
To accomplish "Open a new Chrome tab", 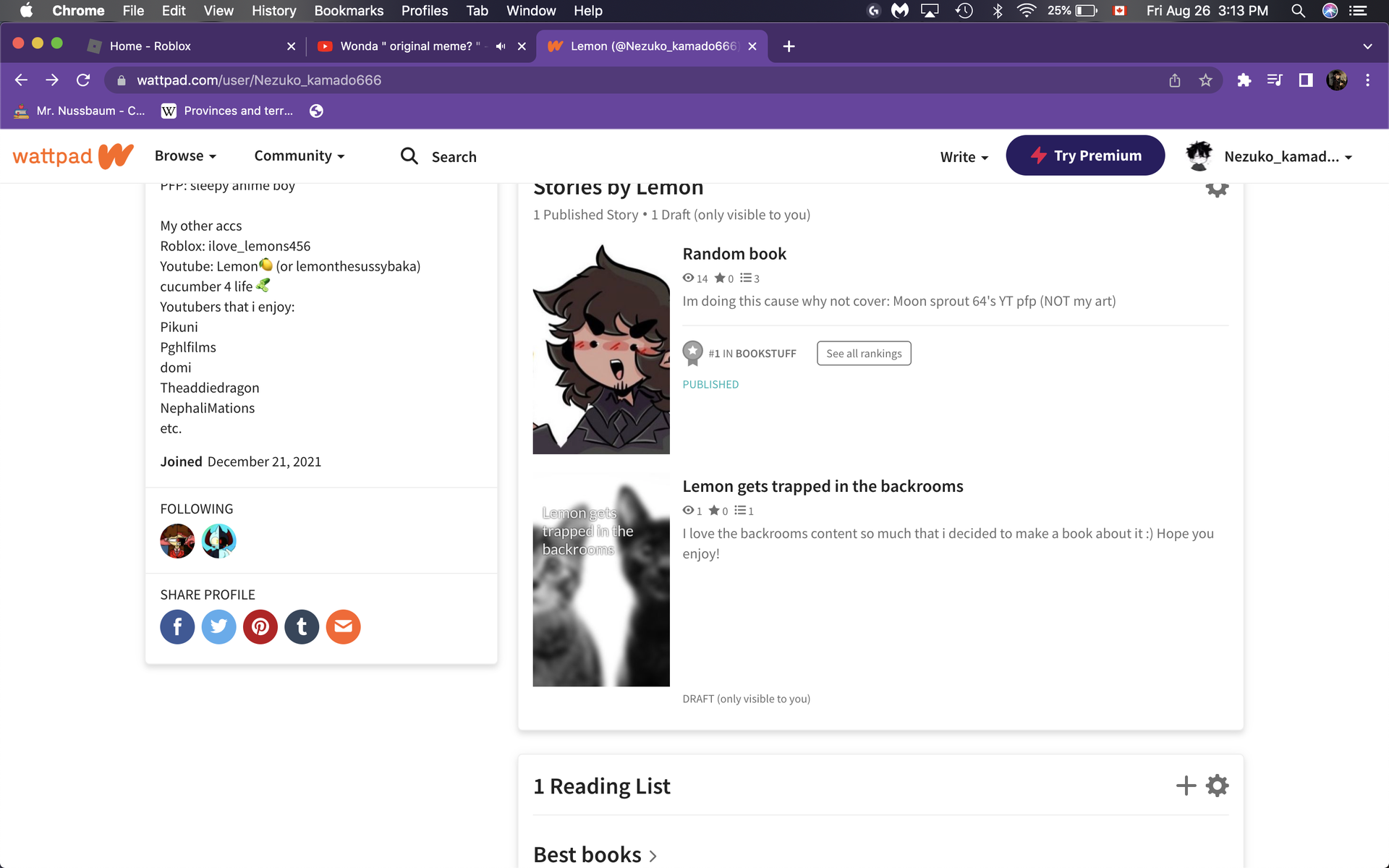I will pyautogui.click(x=789, y=46).
